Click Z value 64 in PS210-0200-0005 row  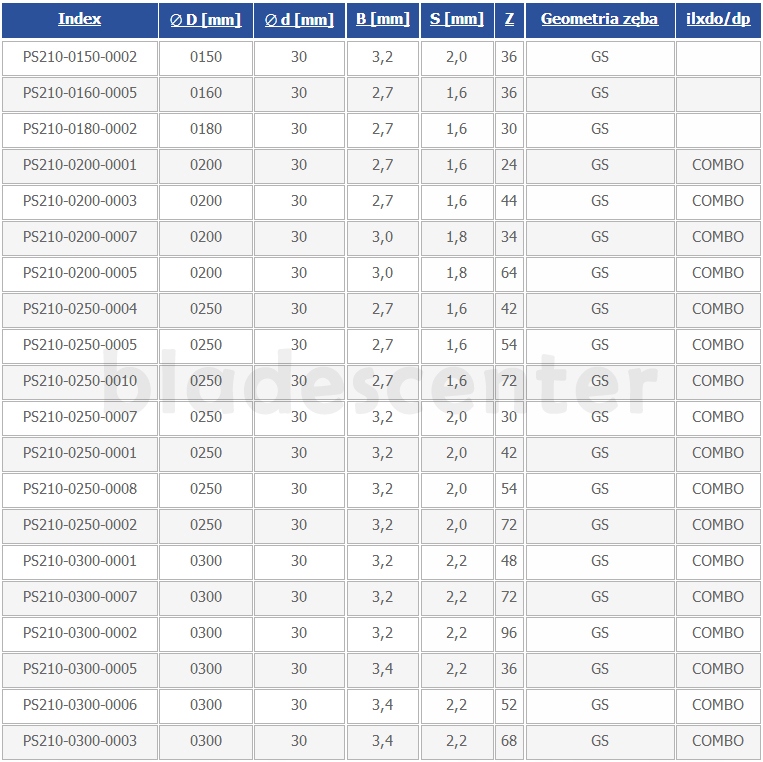coord(509,273)
